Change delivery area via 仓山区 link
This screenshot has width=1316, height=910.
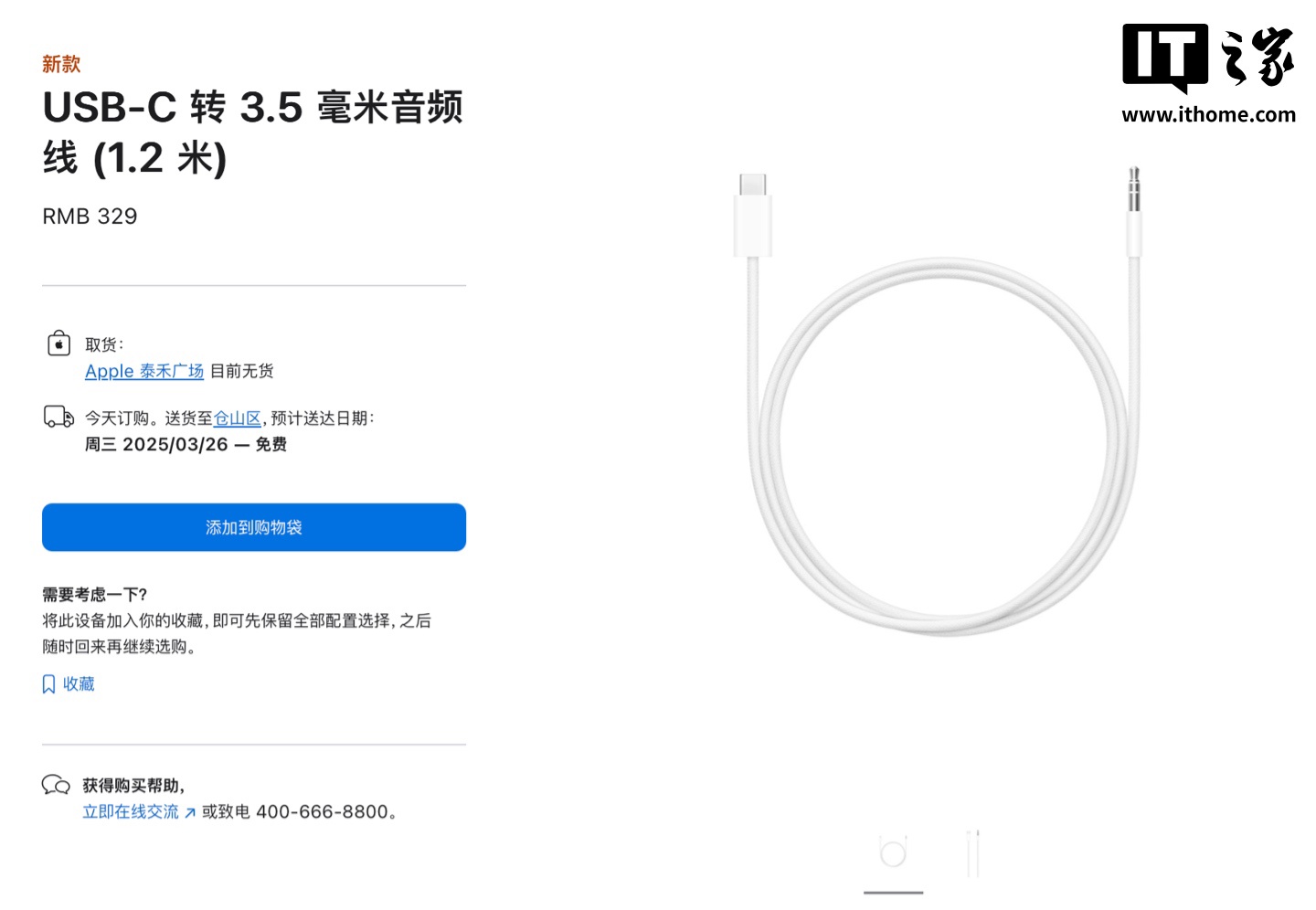pos(238,418)
